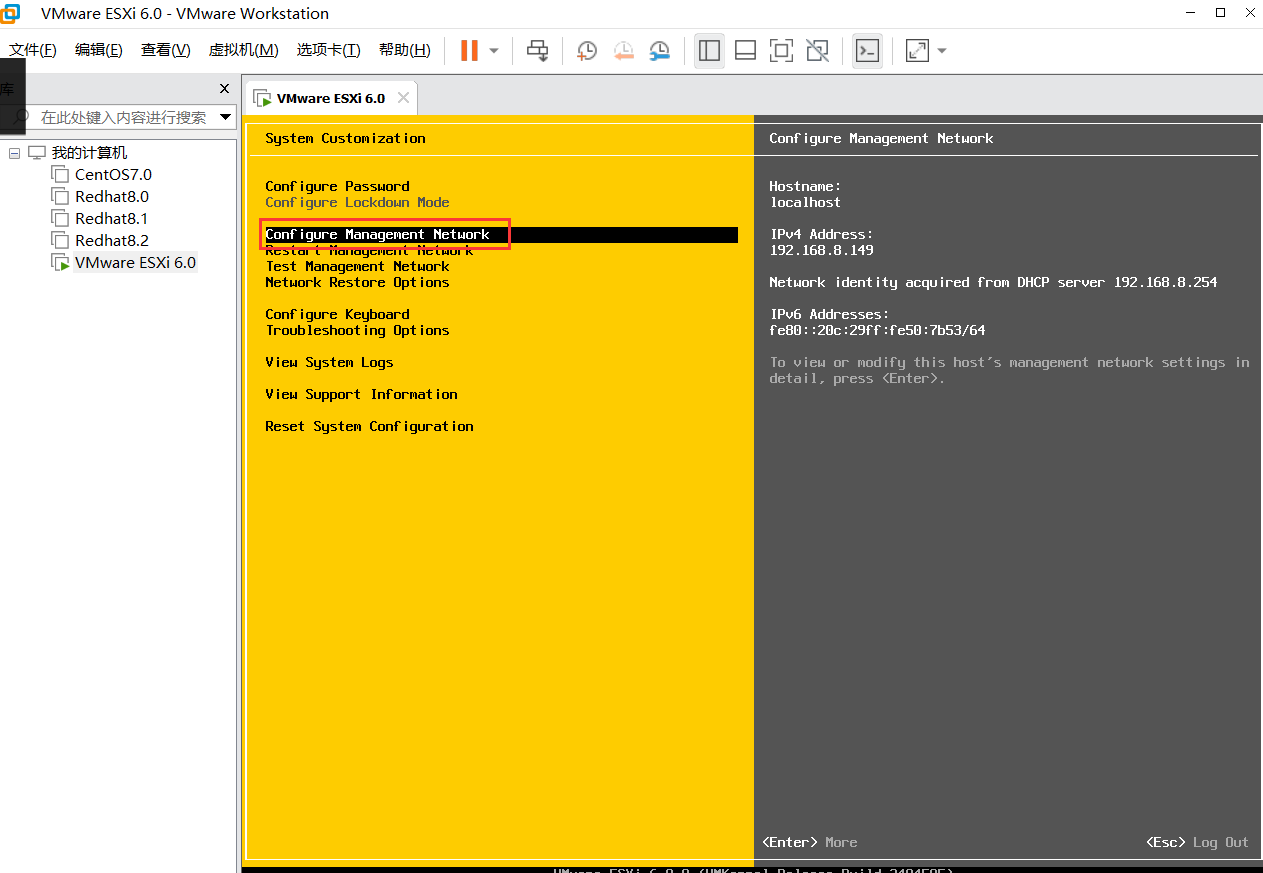The image size is (1263, 873).
Task: Click Configure Keyboard entry
Action: (x=337, y=314)
